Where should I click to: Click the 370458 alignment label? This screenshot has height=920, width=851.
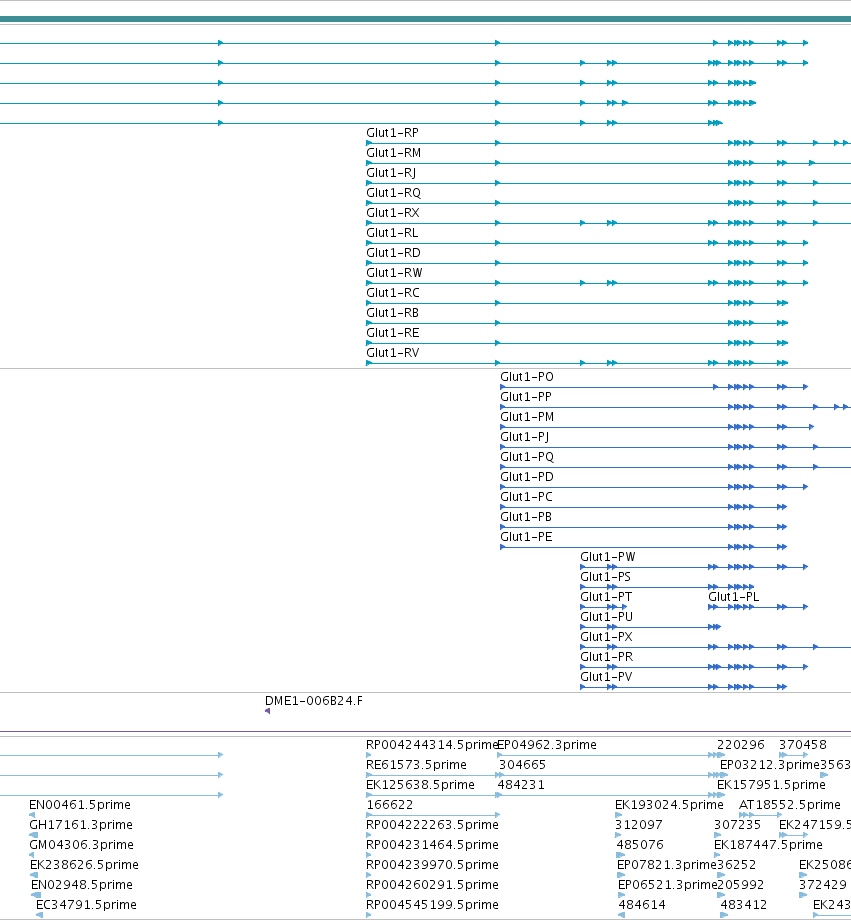(802, 745)
